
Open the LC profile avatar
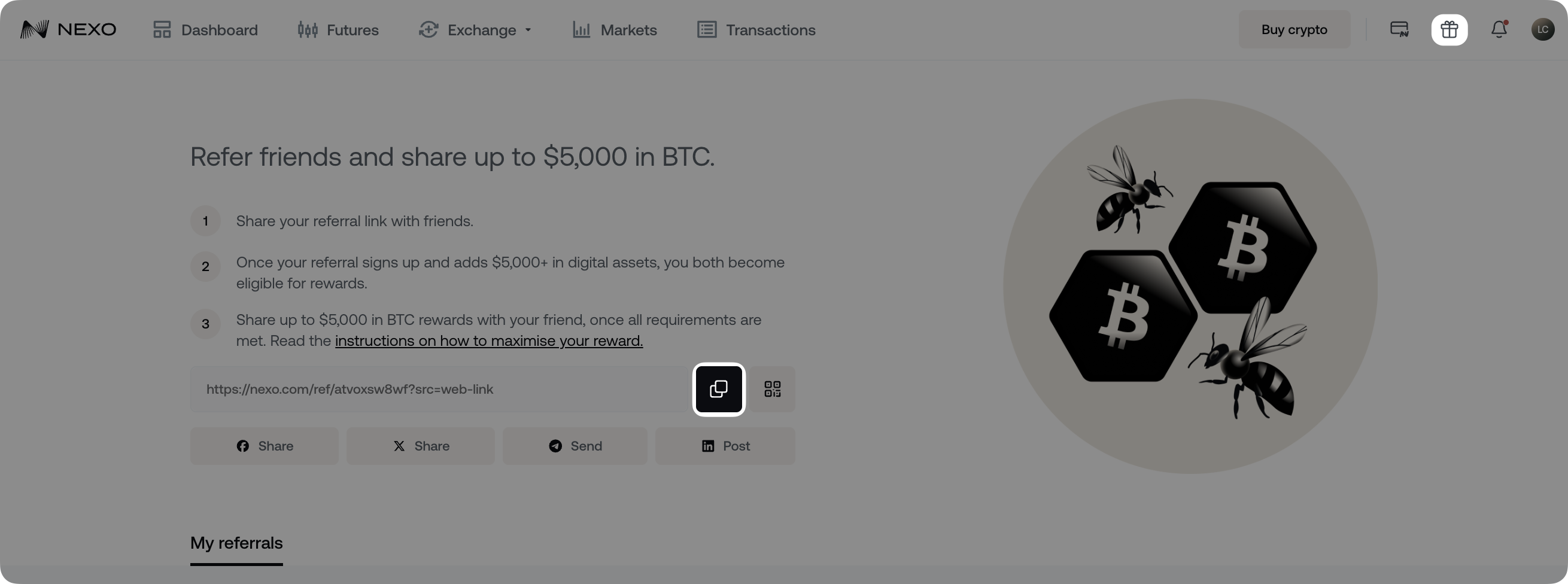click(1543, 29)
